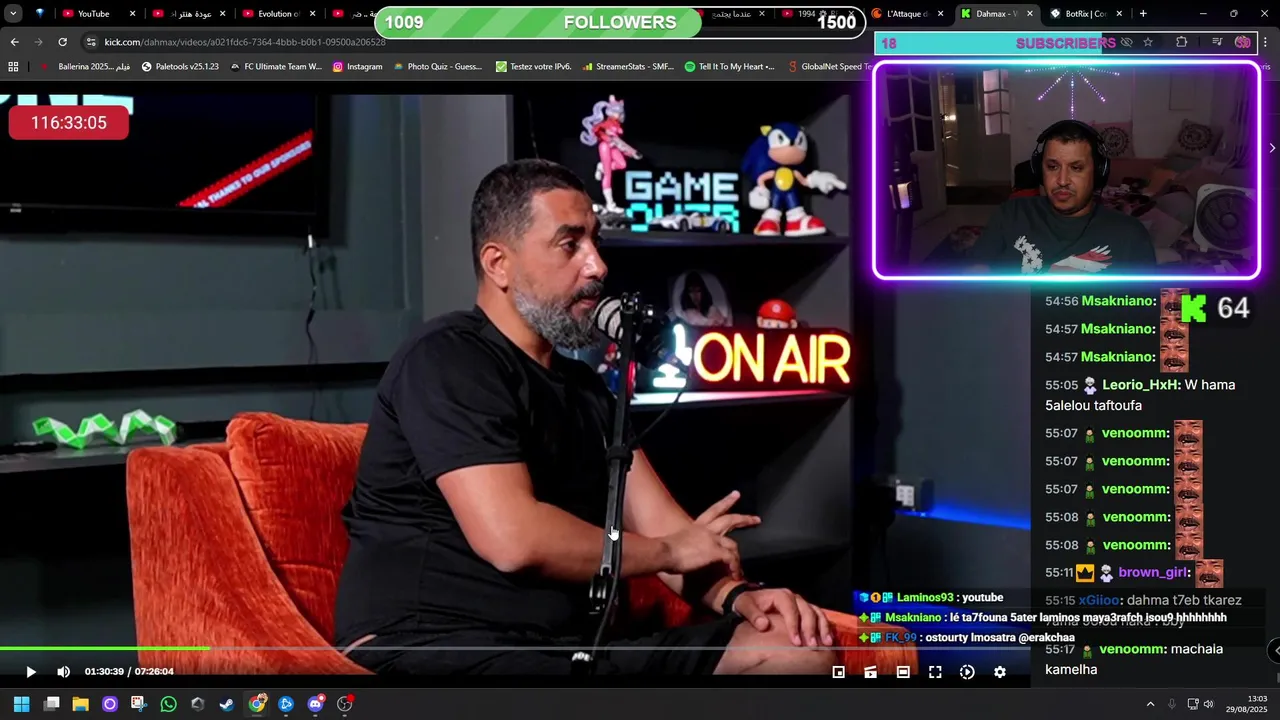Toggle theatre mode in video player
Viewport: 1280px width, 720px height.
[x=903, y=672]
